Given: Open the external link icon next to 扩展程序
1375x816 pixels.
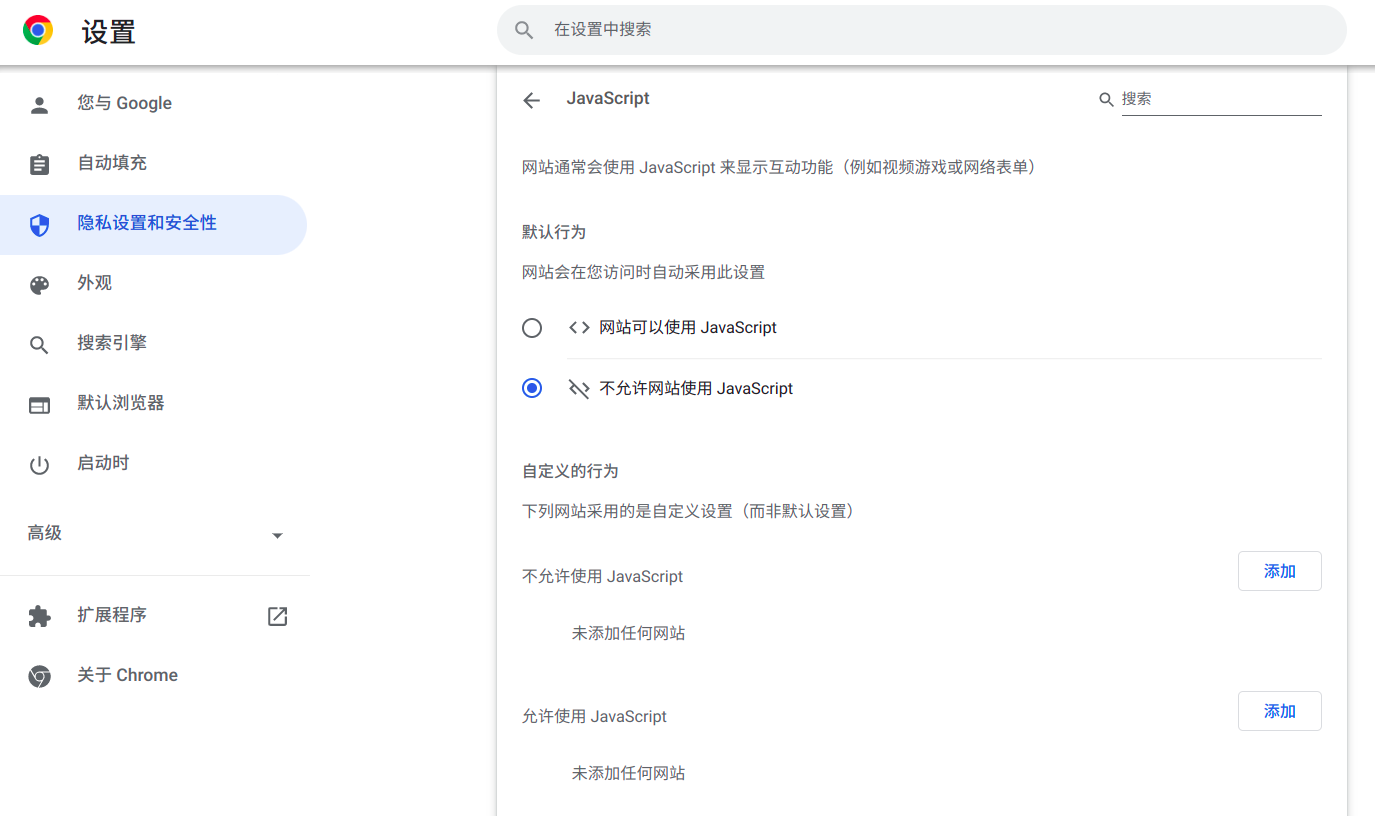Looking at the screenshot, I should (x=278, y=617).
